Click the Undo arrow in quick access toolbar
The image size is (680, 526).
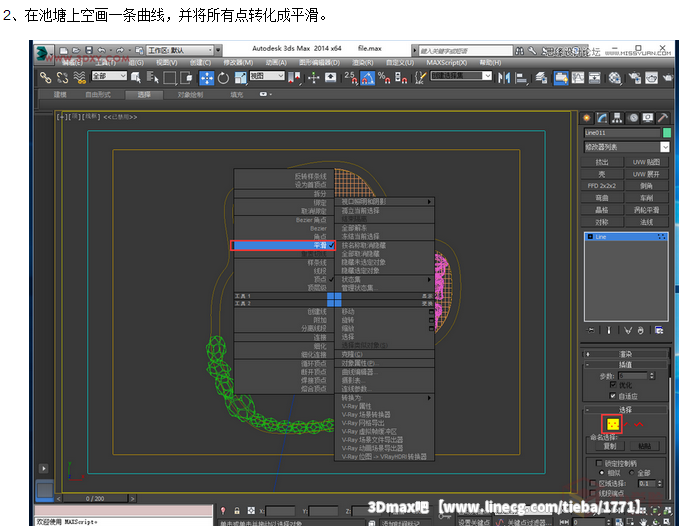(101, 50)
